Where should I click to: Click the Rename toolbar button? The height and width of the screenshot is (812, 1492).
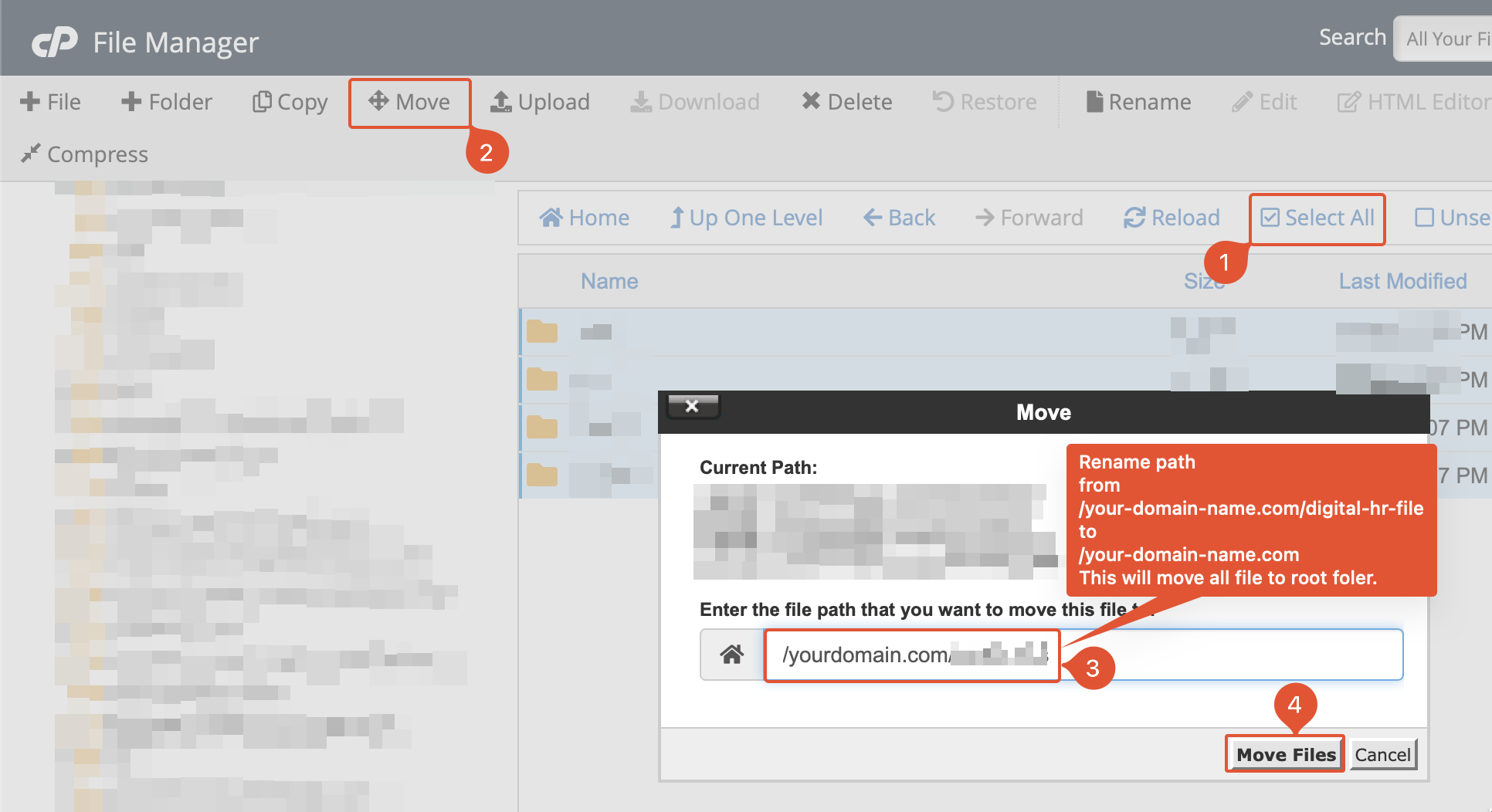click(x=1139, y=102)
